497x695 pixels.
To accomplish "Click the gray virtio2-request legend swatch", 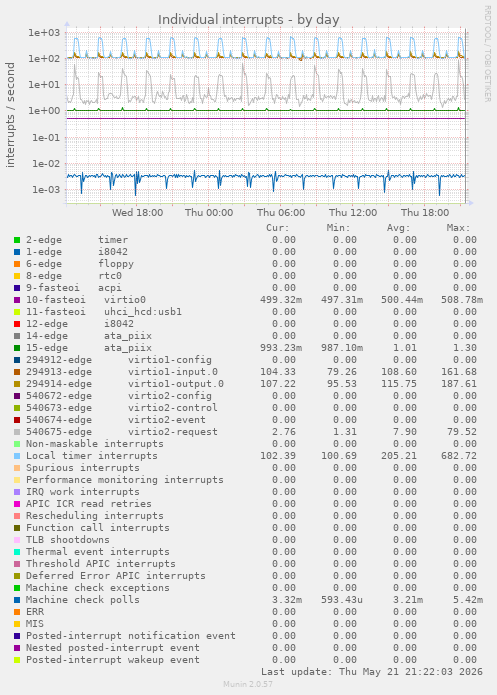I will [17, 432].
